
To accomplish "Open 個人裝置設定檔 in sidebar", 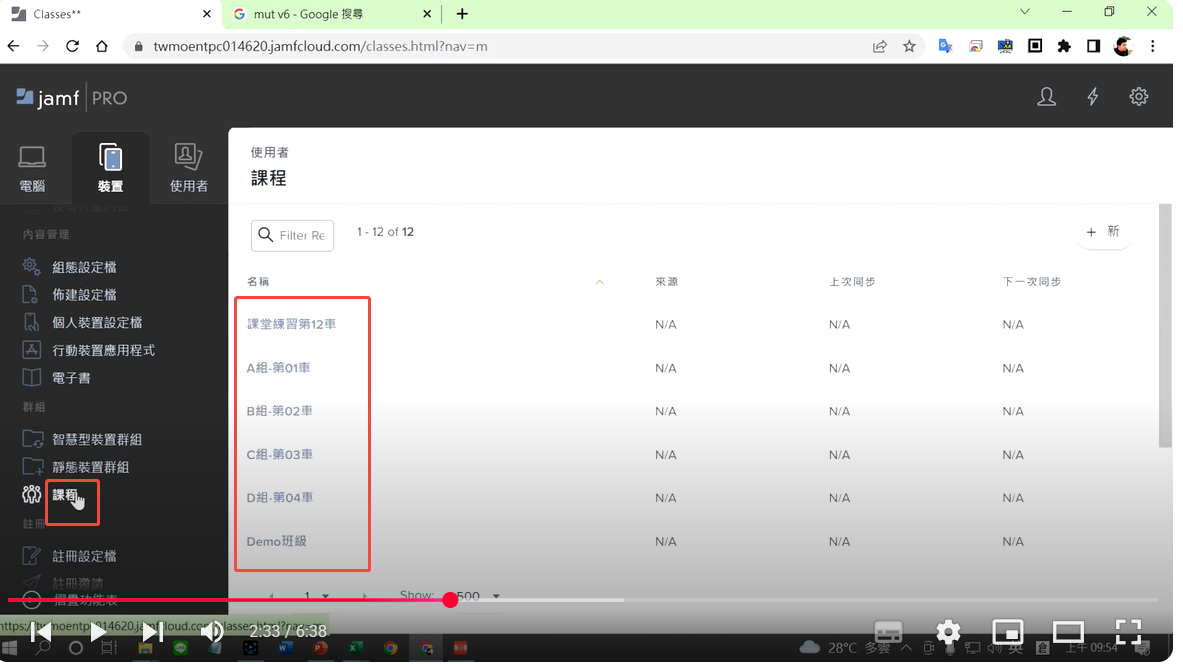I will coord(97,323).
